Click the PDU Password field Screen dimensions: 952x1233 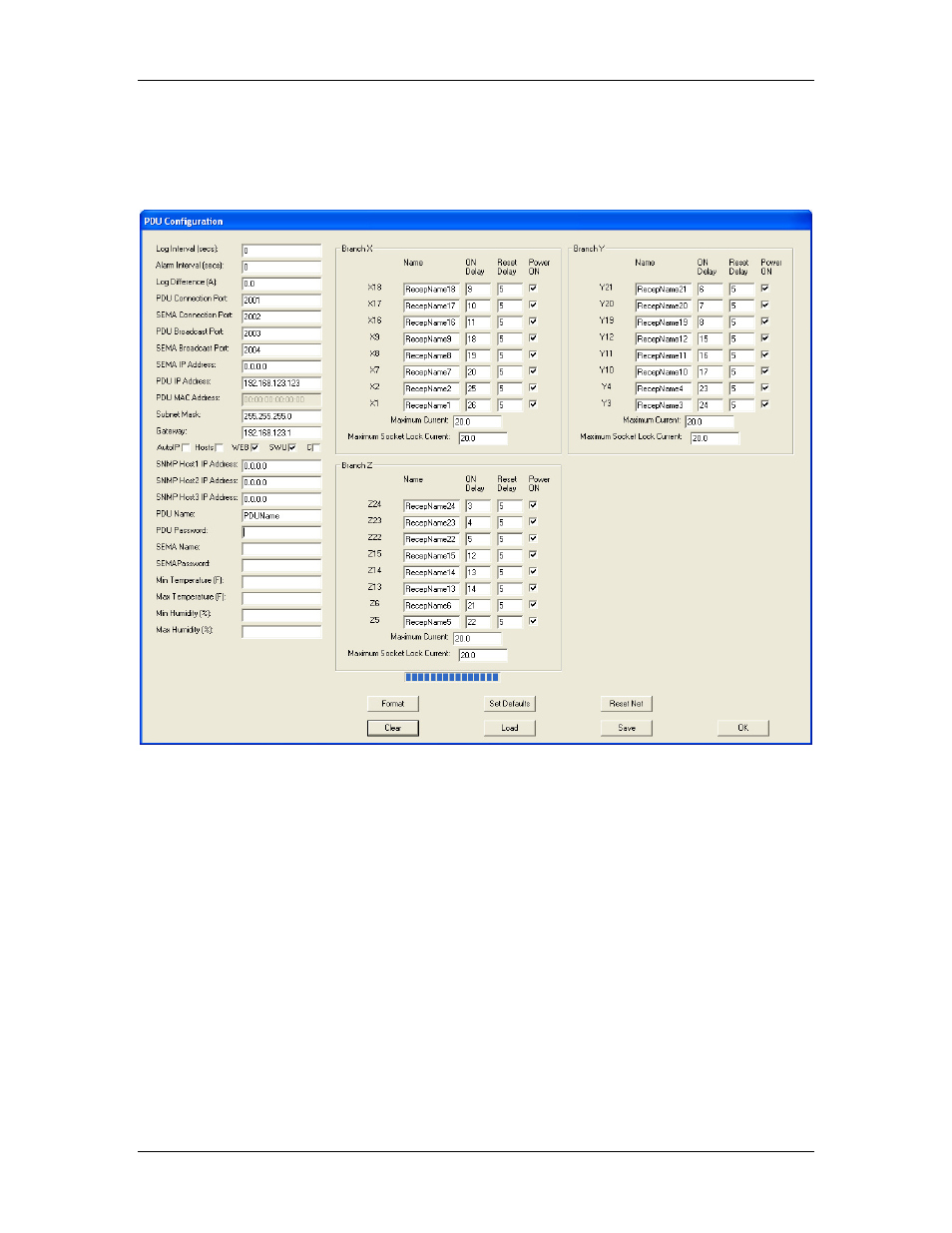tap(281, 532)
